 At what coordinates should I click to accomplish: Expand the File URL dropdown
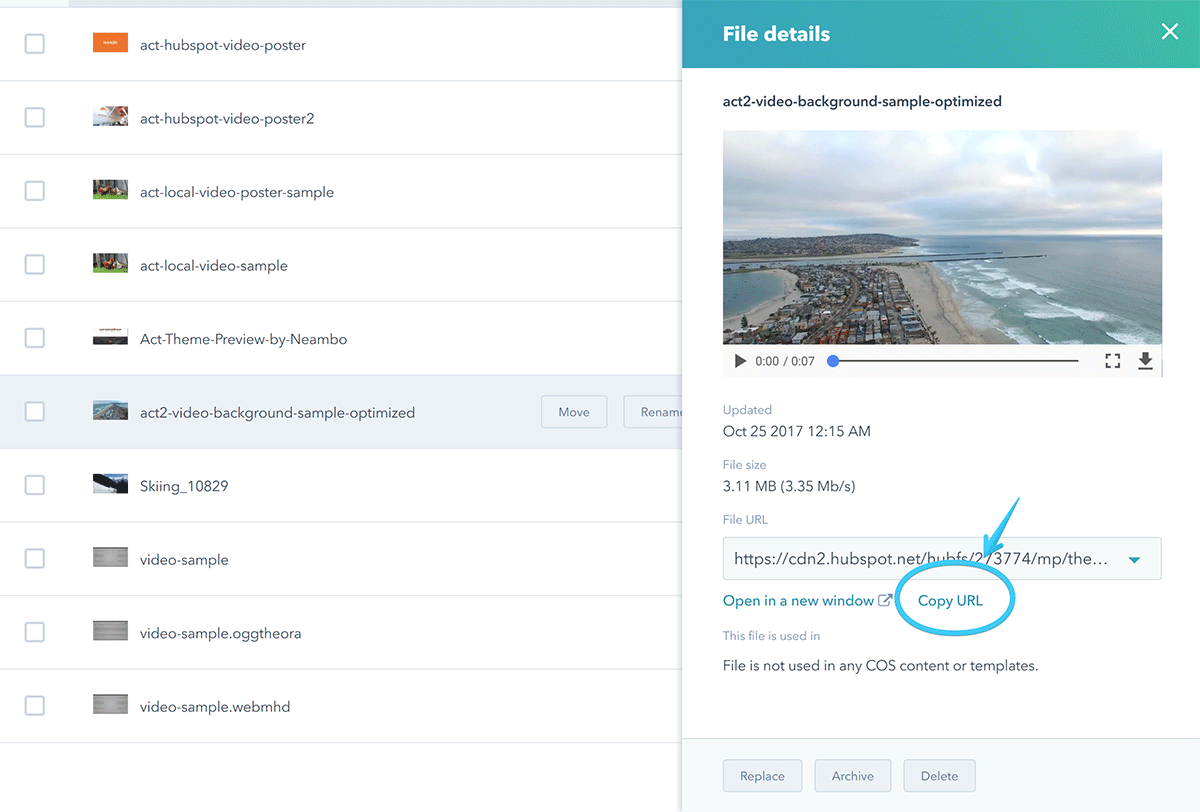tap(1135, 558)
